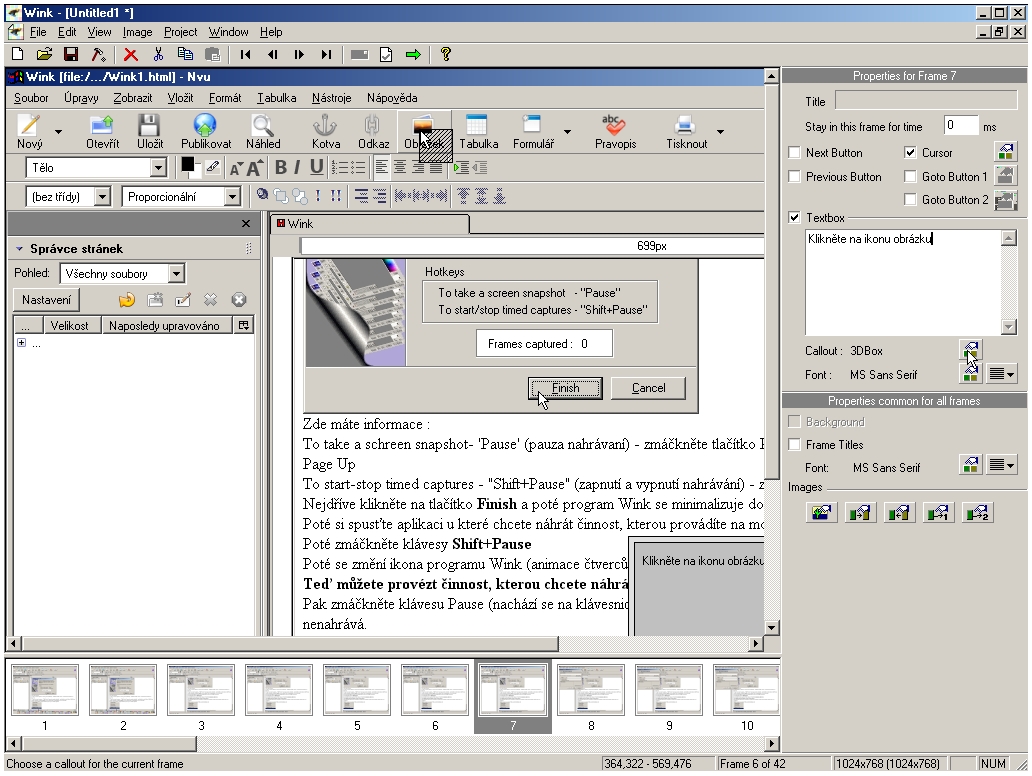Choose previous button image under Images
1032x776 pixels.
tap(899, 512)
